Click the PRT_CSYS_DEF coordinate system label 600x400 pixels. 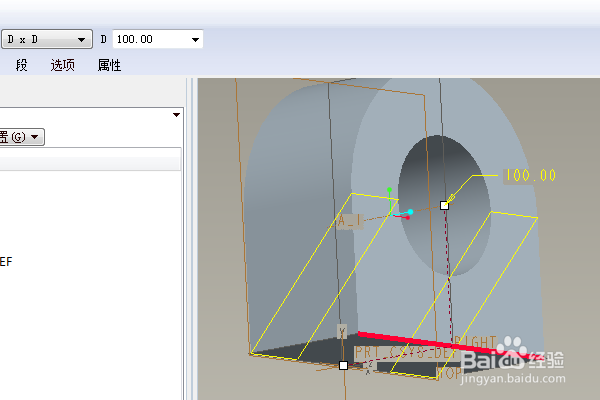(x=405, y=353)
